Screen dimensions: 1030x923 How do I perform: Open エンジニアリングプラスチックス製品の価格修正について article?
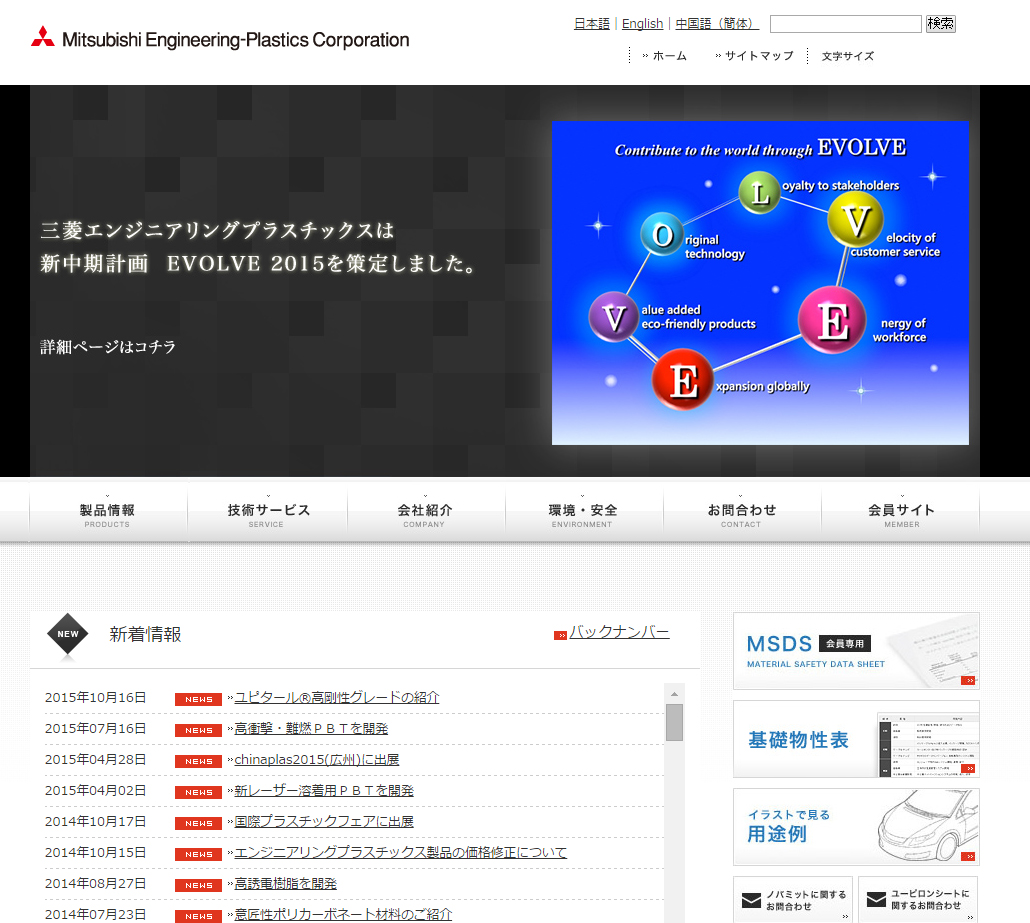pyautogui.click(x=401, y=852)
